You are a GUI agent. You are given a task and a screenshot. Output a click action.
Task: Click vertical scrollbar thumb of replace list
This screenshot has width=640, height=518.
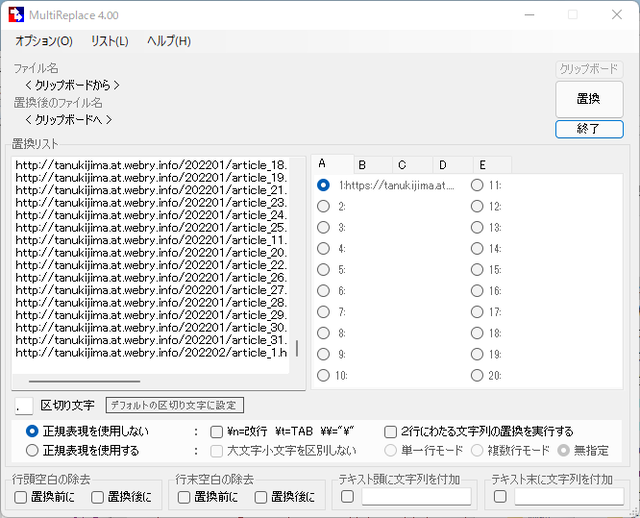[297, 348]
